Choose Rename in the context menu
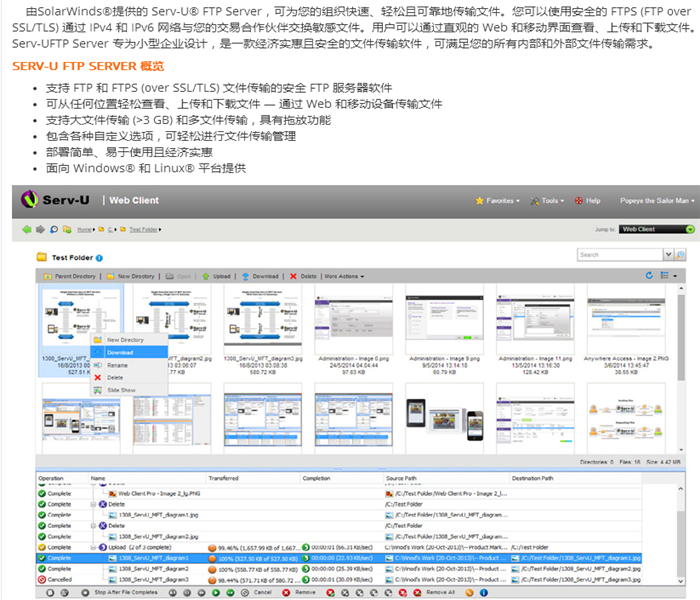700x600 pixels. pos(129,365)
